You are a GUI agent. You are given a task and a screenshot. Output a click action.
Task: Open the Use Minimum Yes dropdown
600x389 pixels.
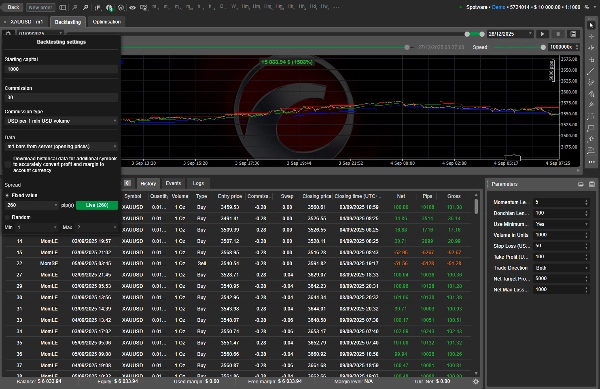pyautogui.click(x=561, y=224)
